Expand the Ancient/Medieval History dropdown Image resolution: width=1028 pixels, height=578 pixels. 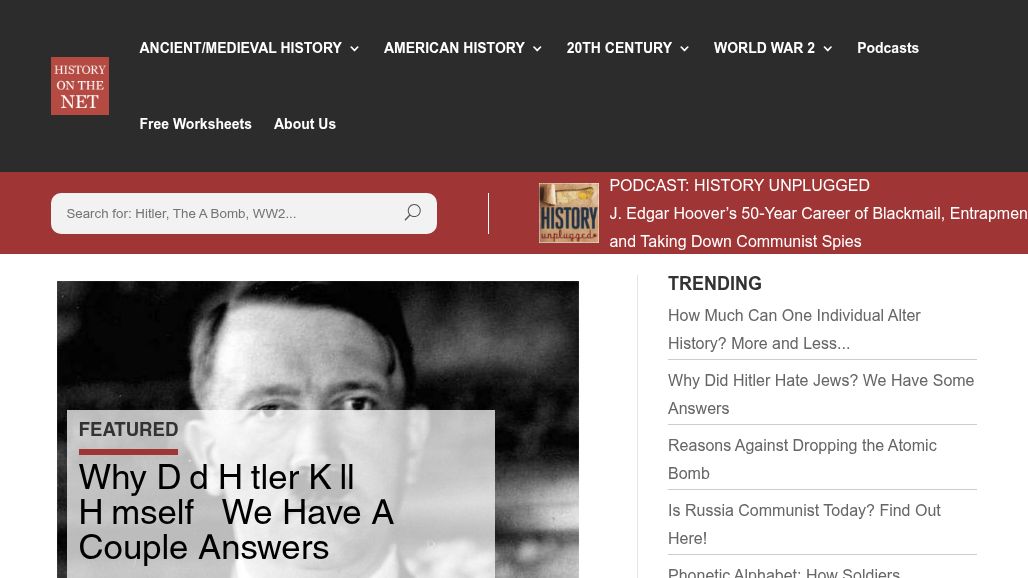click(240, 48)
